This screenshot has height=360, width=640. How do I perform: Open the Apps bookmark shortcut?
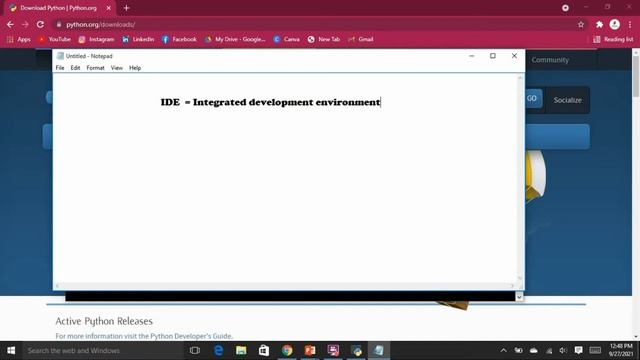pyautogui.click(x=19, y=39)
